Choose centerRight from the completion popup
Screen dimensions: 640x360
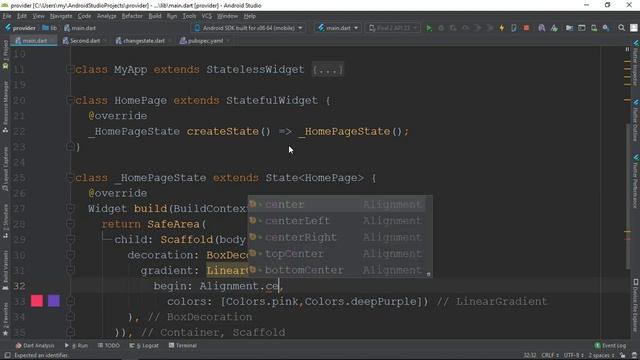(336, 237)
